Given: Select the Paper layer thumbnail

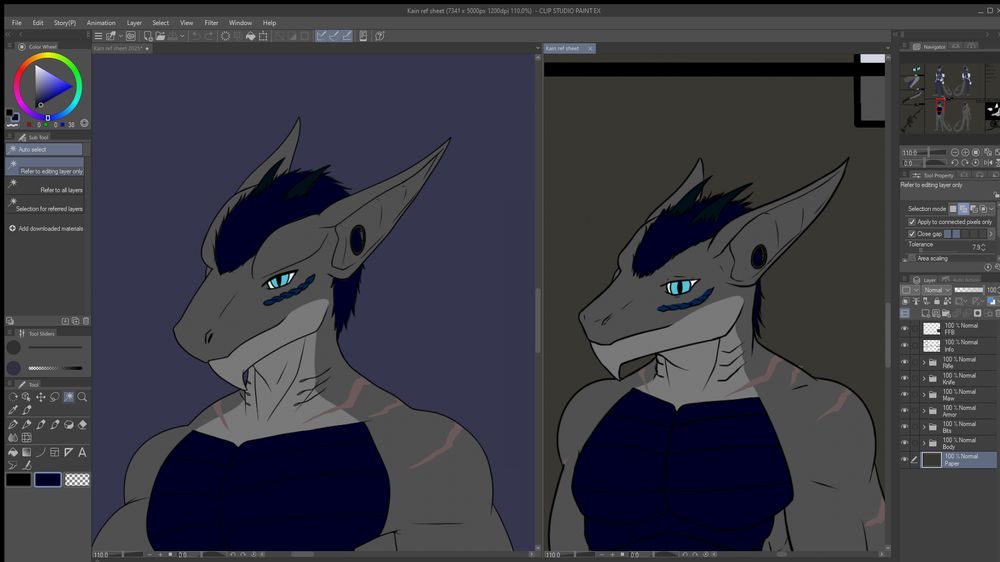Looking at the screenshot, I should pyautogui.click(x=931, y=460).
